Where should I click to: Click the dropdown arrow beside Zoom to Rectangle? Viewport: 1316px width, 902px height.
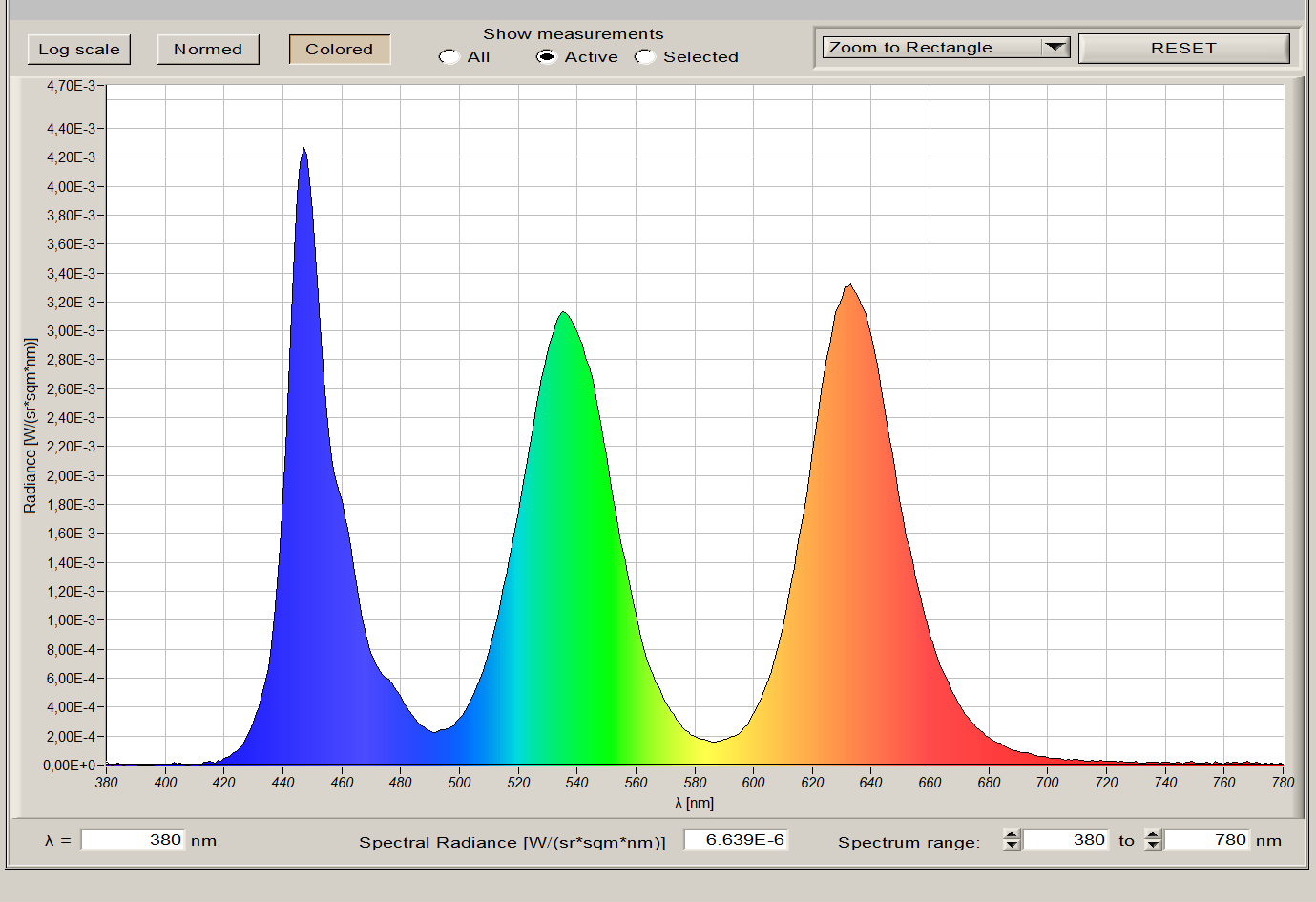tap(1055, 48)
